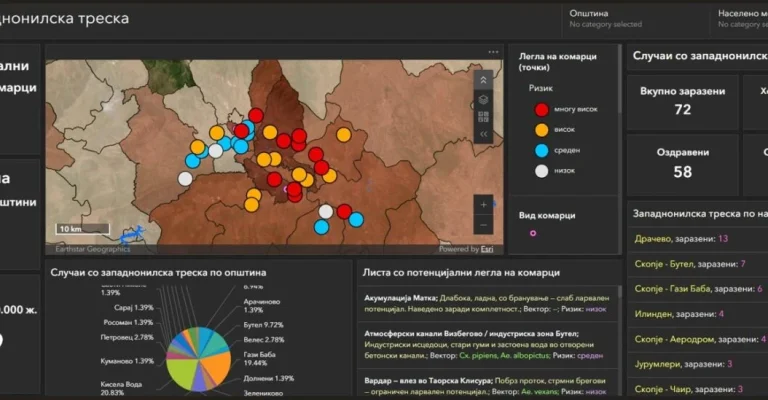Click the 'Ризик' legend subheading
This screenshot has width=768, height=400.
point(540,88)
